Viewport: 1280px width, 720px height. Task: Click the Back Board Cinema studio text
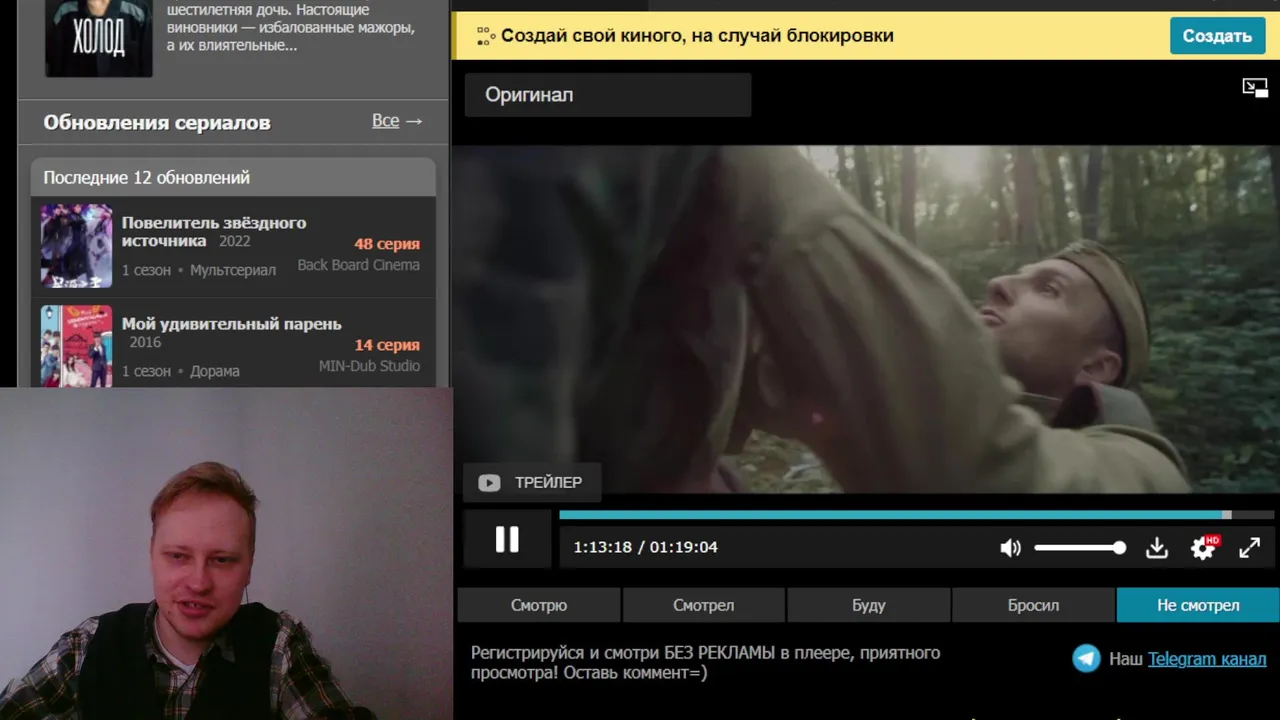point(359,266)
